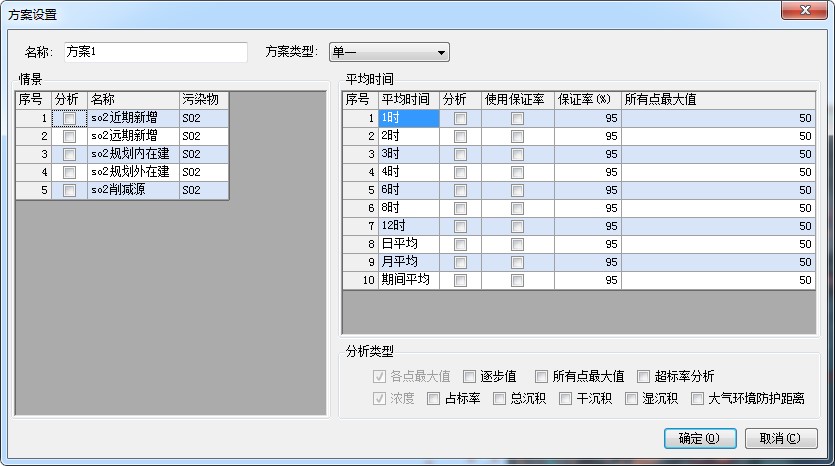Select the 保证率 value for 12时 row
The image size is (835, 466).
(587, 226)
